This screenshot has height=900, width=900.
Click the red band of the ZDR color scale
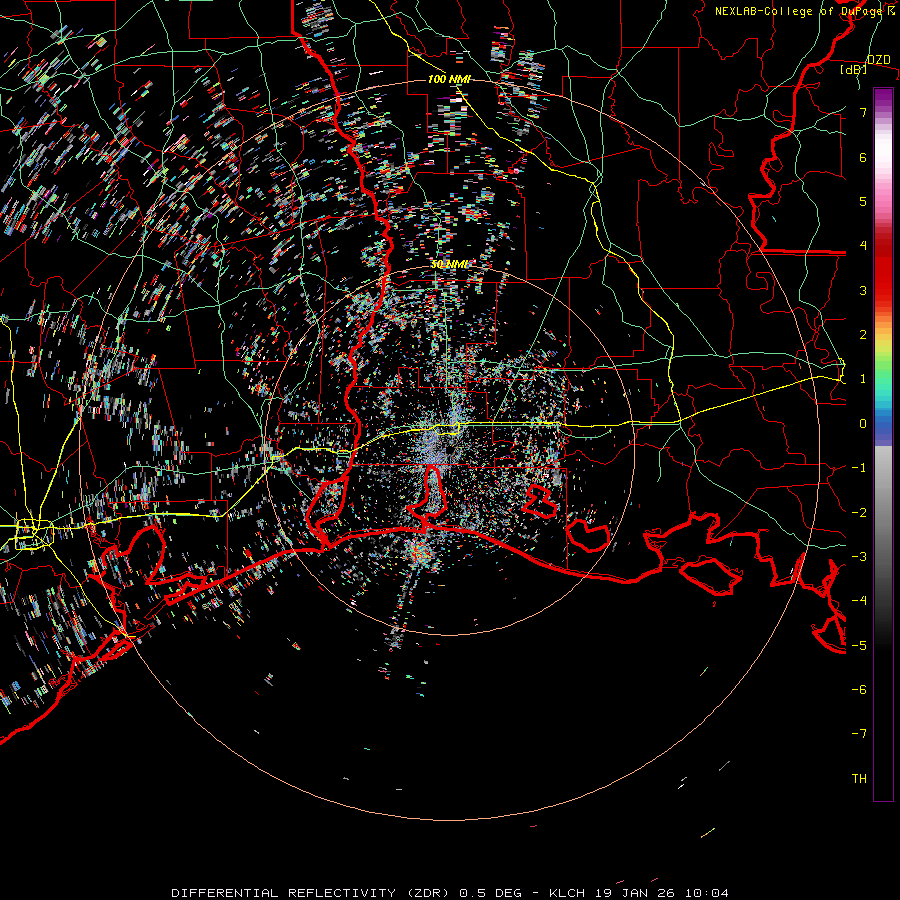pyautogui.click(x=883, y=270)
